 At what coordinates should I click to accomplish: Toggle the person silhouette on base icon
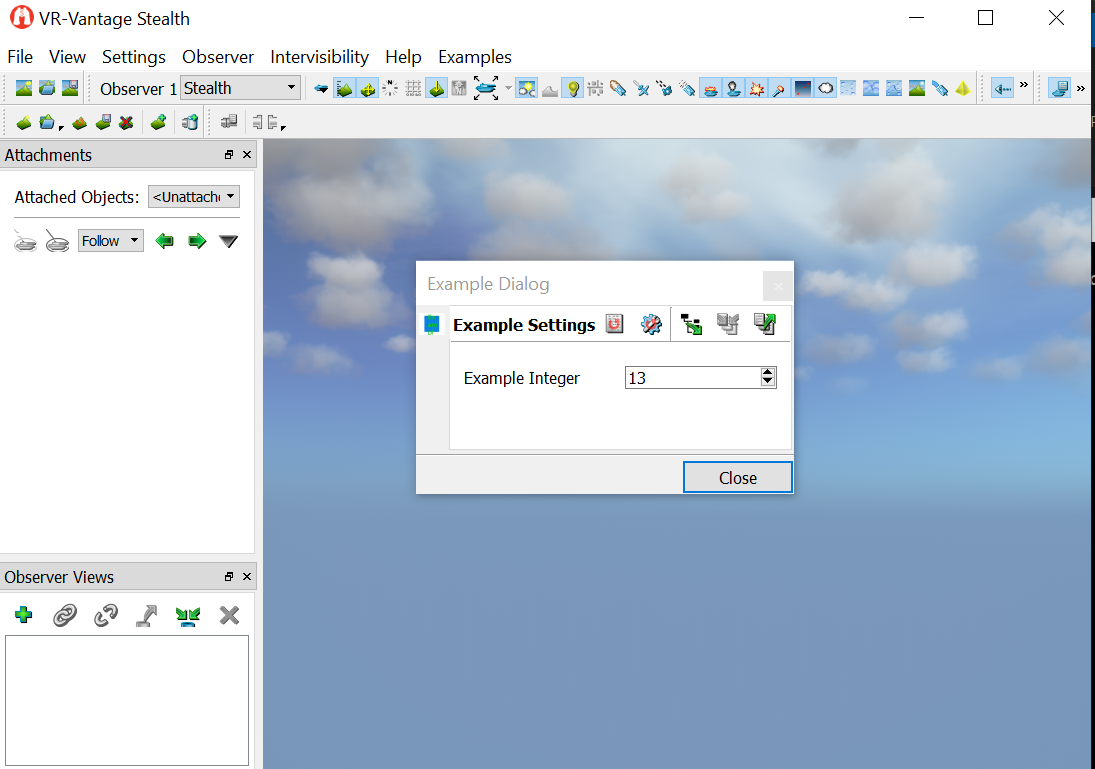tap(733, 89)
